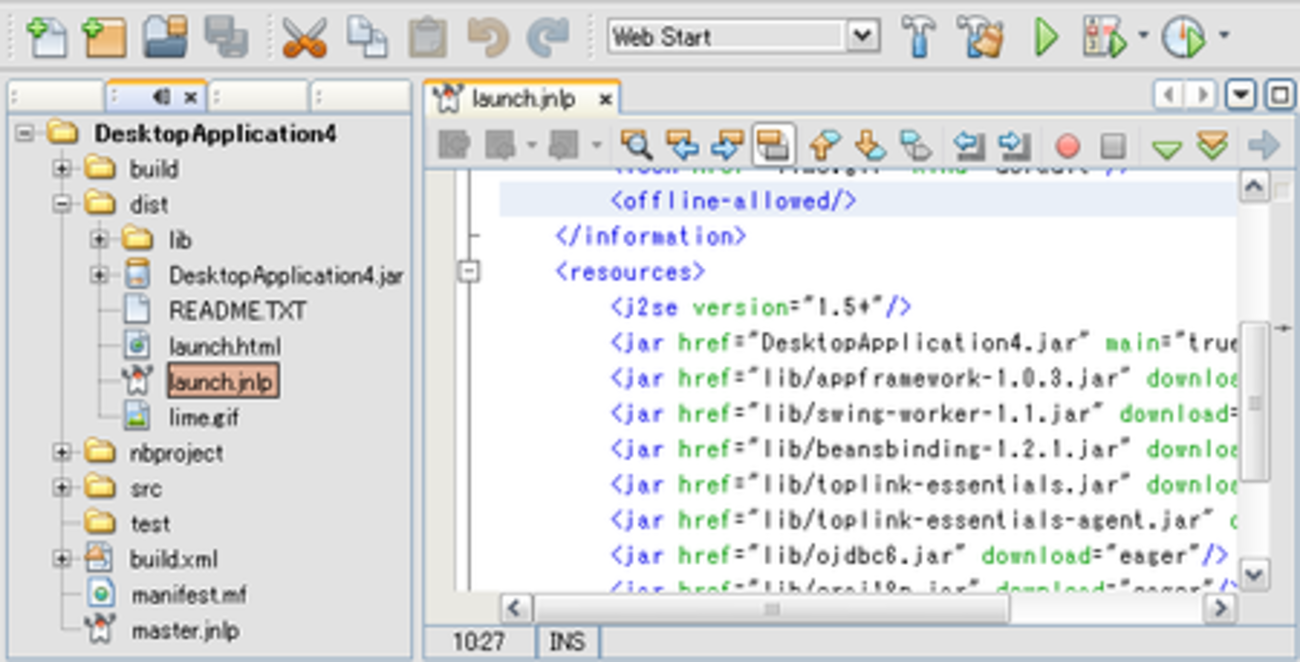This screenshot has height=662, width=1300.
Task: Select launch.html in the file tree
Action: point(224,347)
